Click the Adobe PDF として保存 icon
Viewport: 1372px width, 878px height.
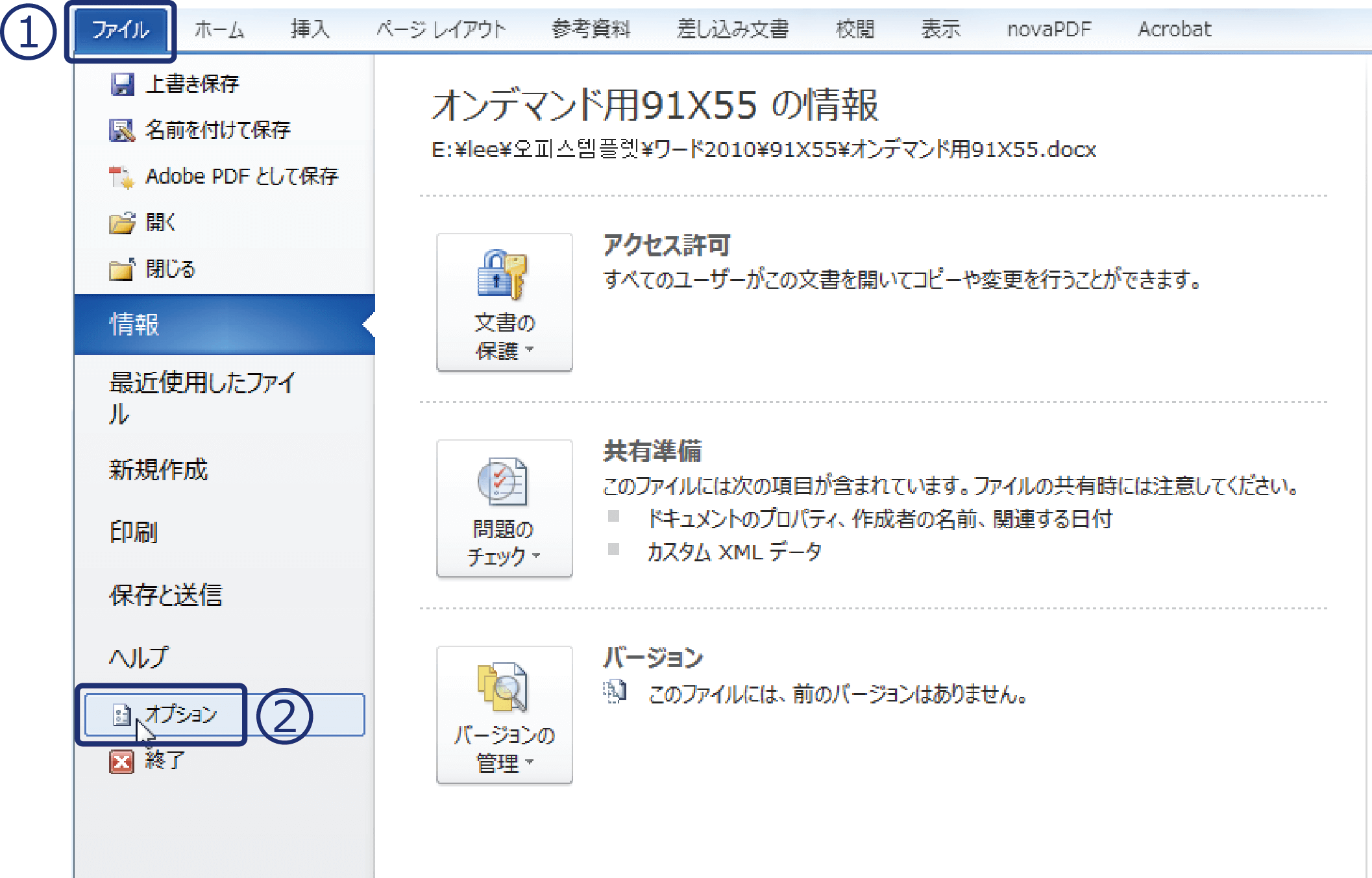click(x=121, y=177)
